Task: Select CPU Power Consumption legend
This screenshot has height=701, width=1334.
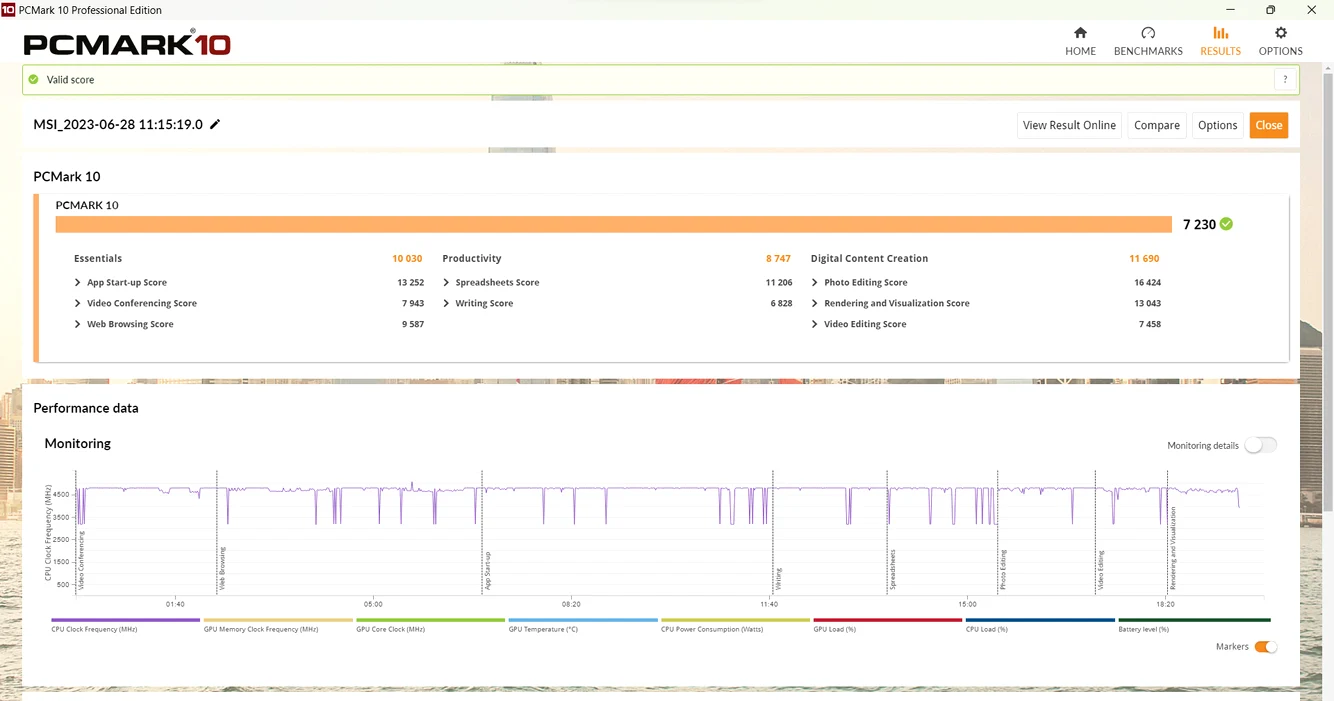Action: 735,625
